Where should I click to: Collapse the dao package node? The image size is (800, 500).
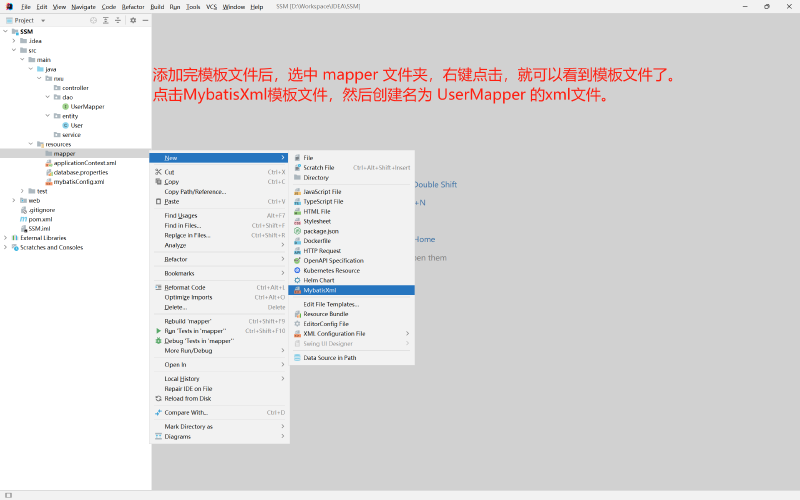tap(47, 97)
